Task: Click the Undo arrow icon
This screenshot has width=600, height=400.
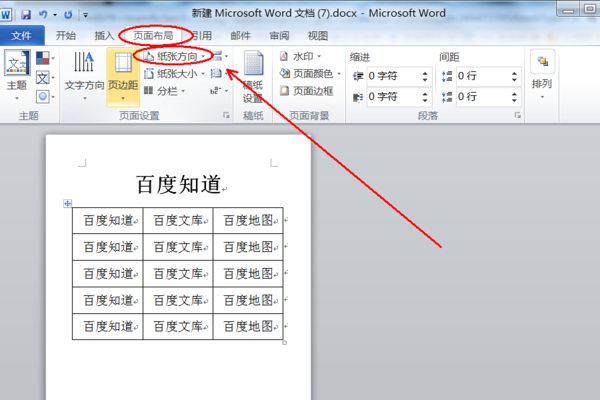Action: coord(43,15)
